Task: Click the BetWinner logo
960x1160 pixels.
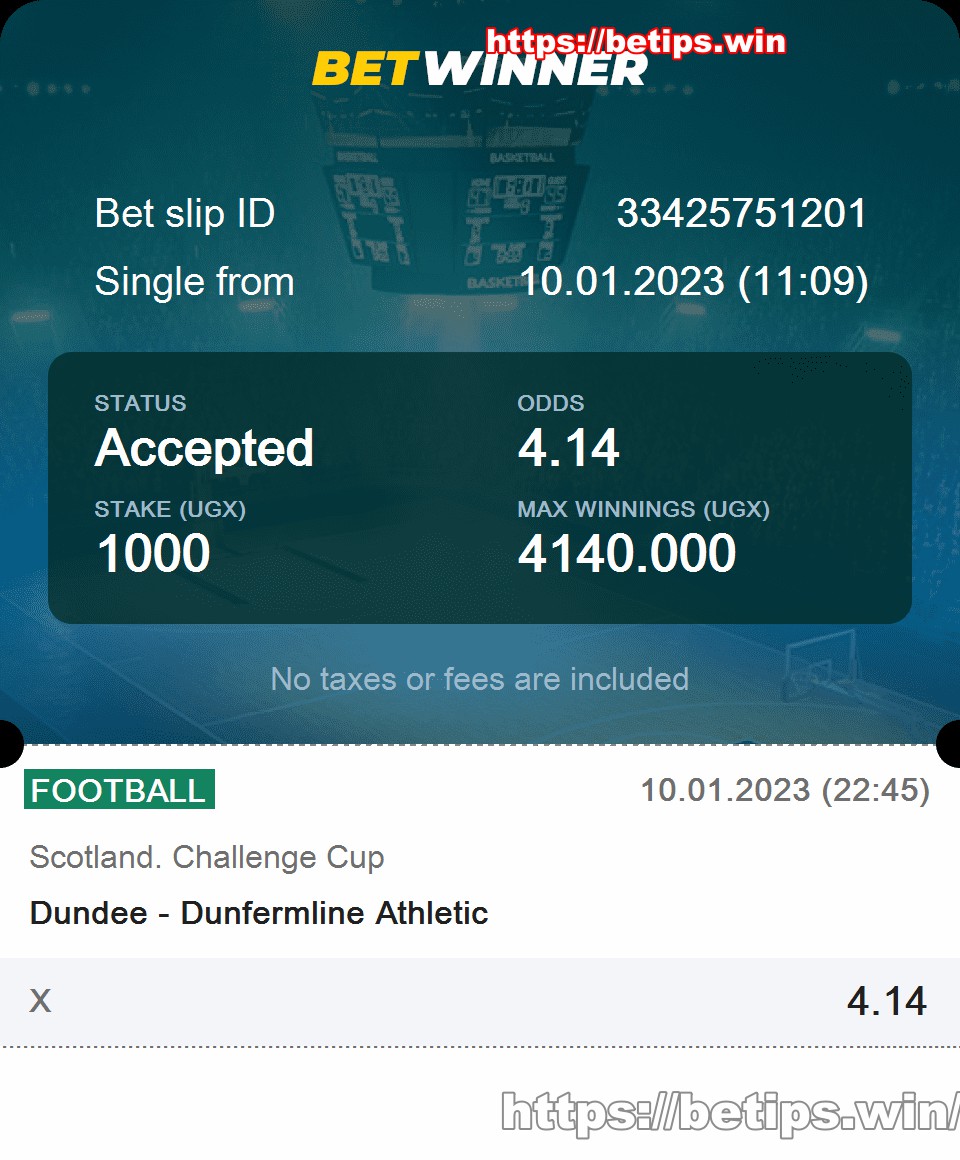Action: point(479,70)
